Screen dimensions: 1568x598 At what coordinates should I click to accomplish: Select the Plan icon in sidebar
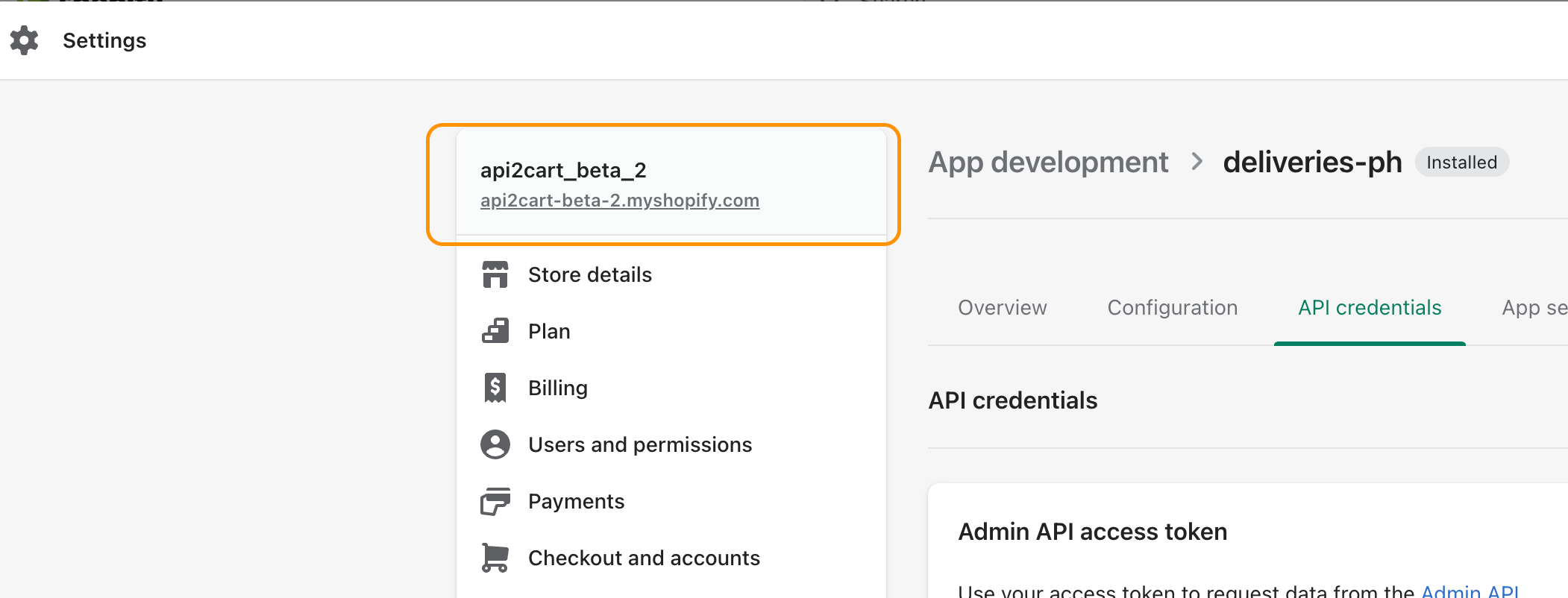495,331
